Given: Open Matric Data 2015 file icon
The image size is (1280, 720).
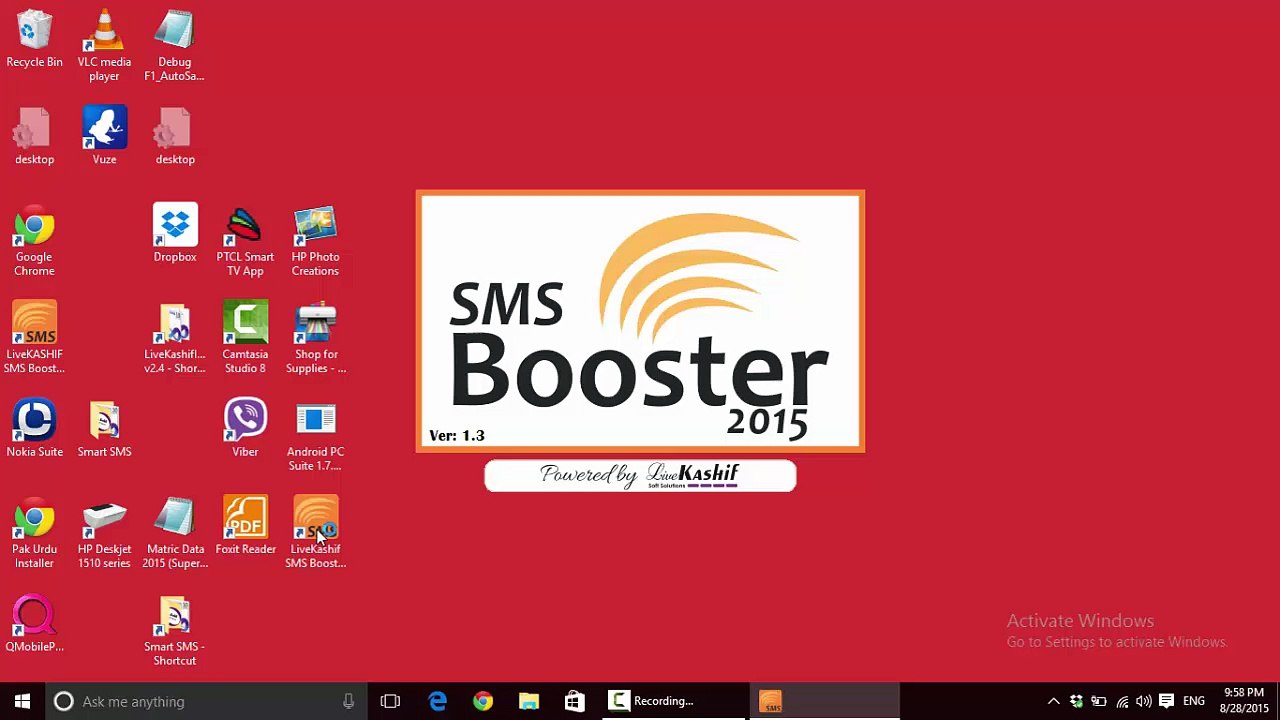Looking at the screenshot, I should (x=175, y=533).
